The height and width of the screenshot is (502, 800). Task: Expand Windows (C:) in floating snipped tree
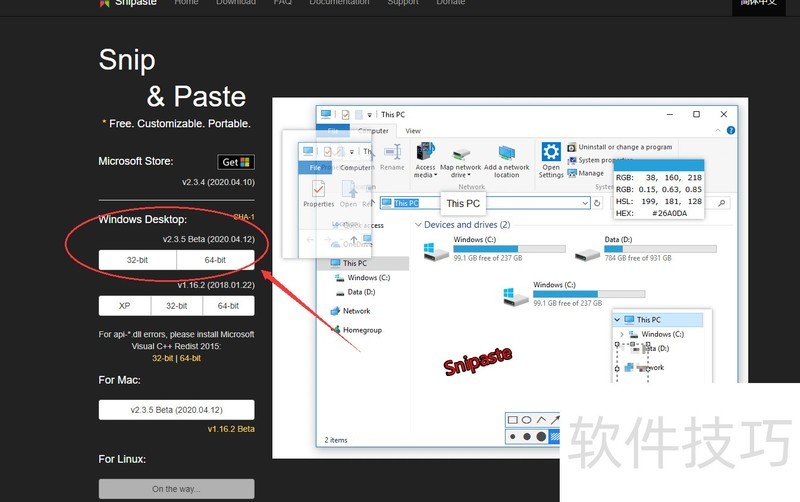[x=621, y=334]
